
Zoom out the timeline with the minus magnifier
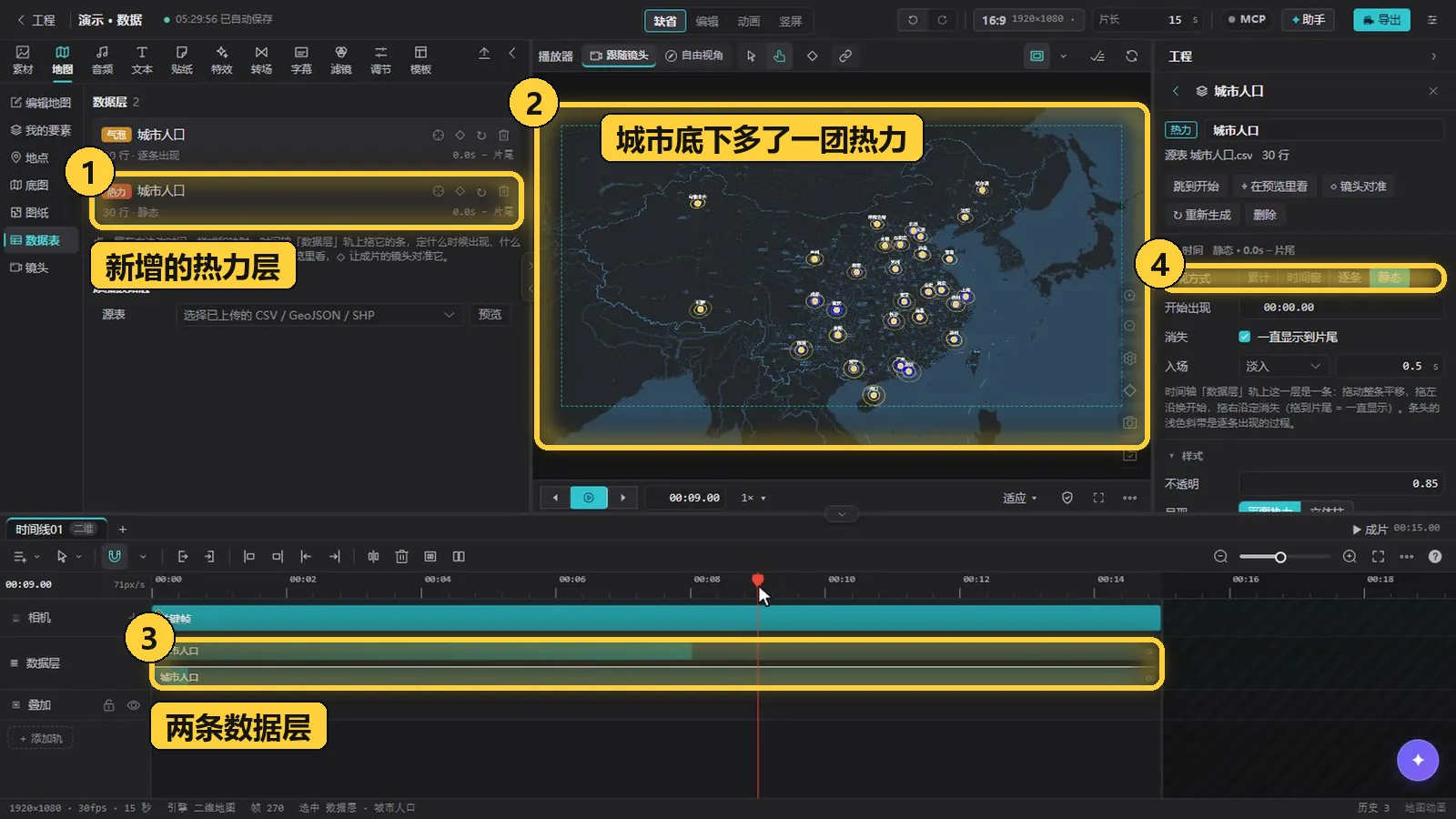[1221, 556]
